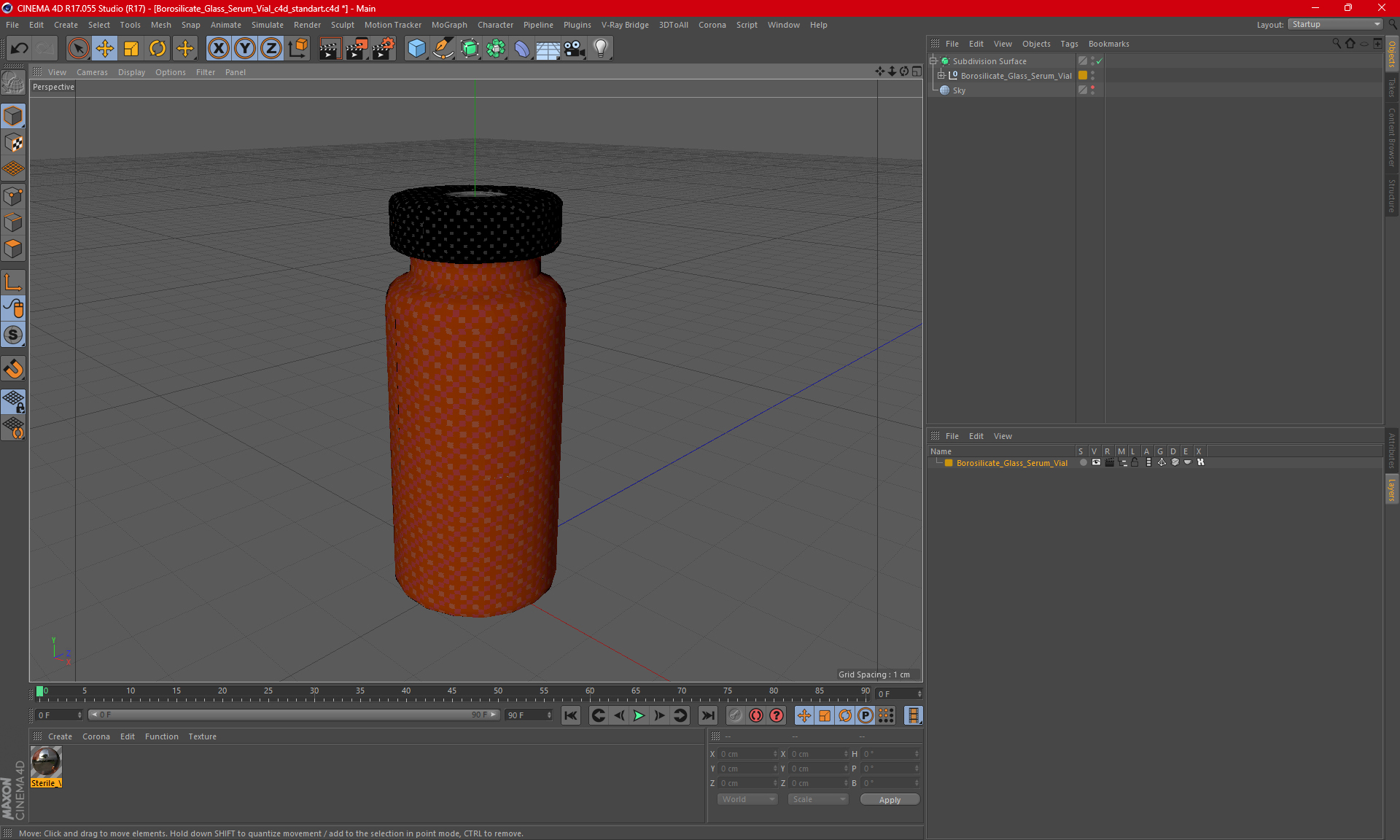Open the Objects tab on right sidebar
Screen dimensions: 1400x840
tap(1391, 53)
